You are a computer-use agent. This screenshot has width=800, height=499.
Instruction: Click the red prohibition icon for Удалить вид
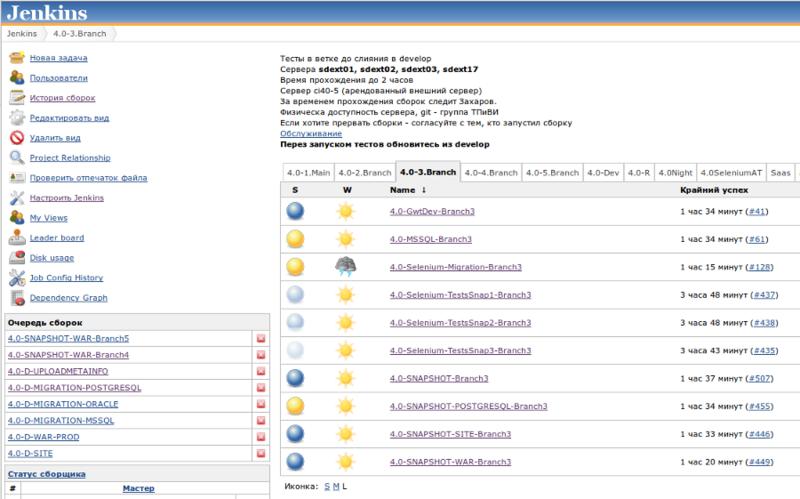(17, 137)
